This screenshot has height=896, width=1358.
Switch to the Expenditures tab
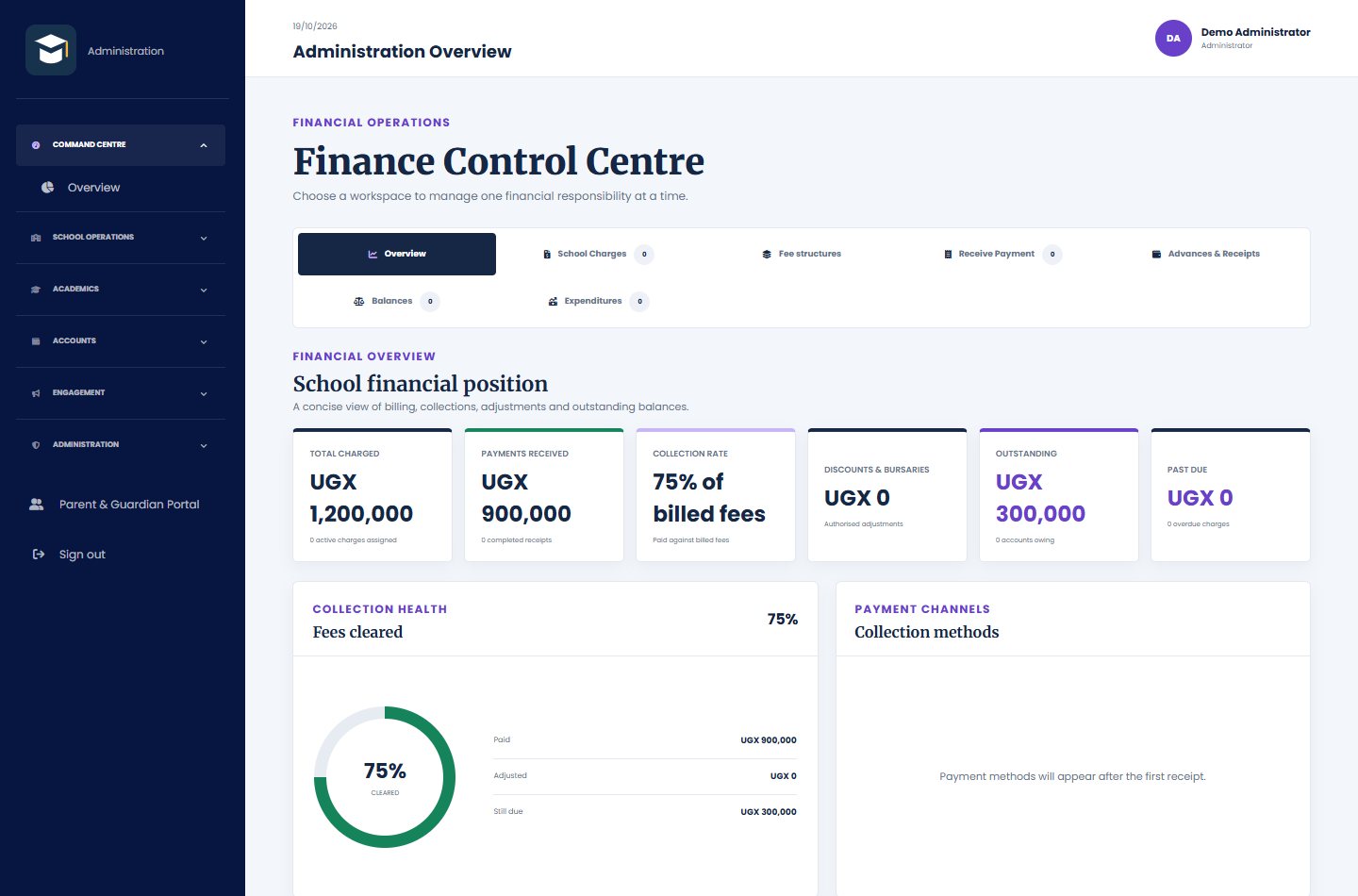point(598,302)
